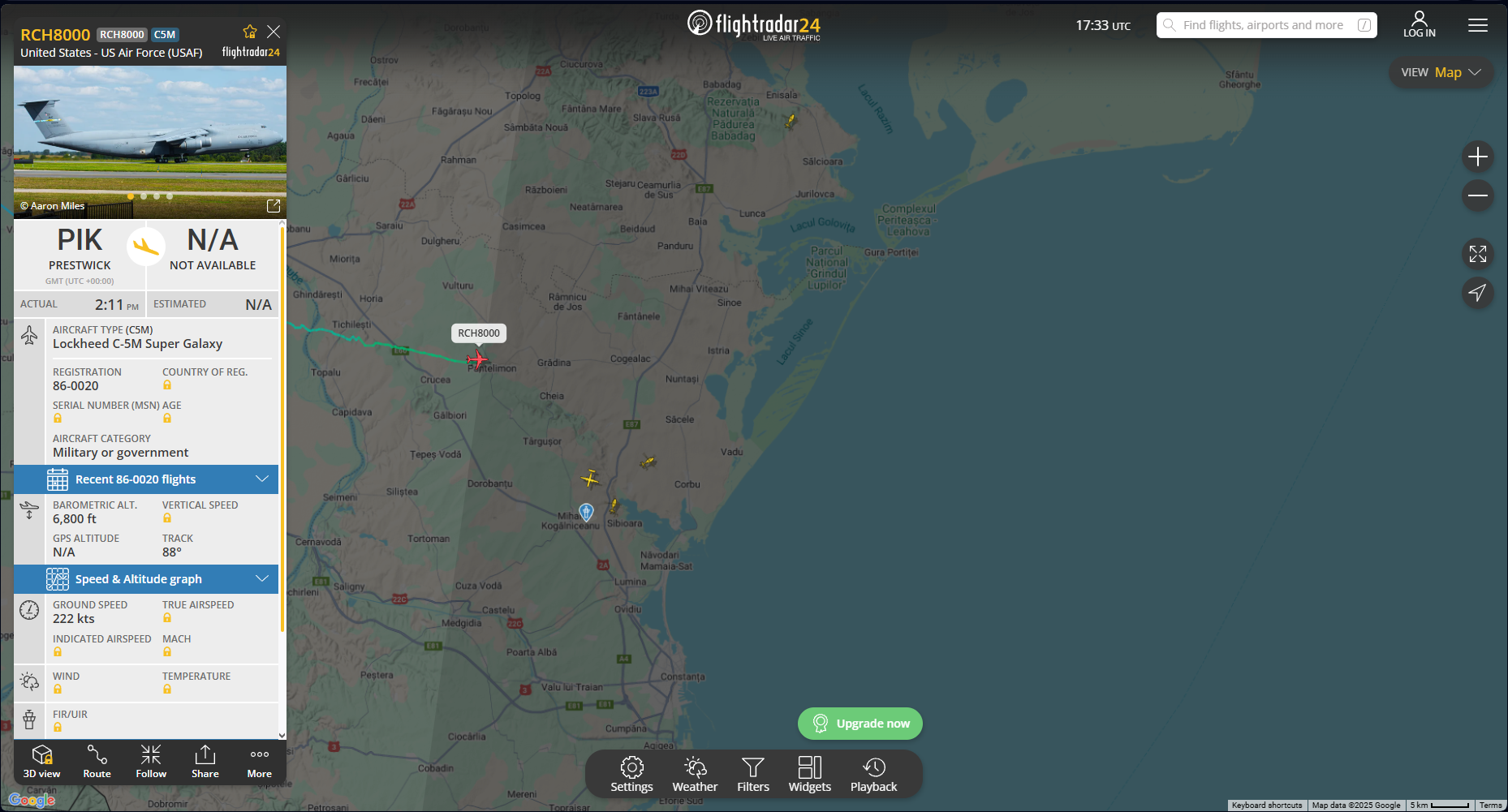Image resolution: width=1508 pixels, height=812 pixels.
Task: Expand Speed & Altitude graph section
Action: click(146, 579)
